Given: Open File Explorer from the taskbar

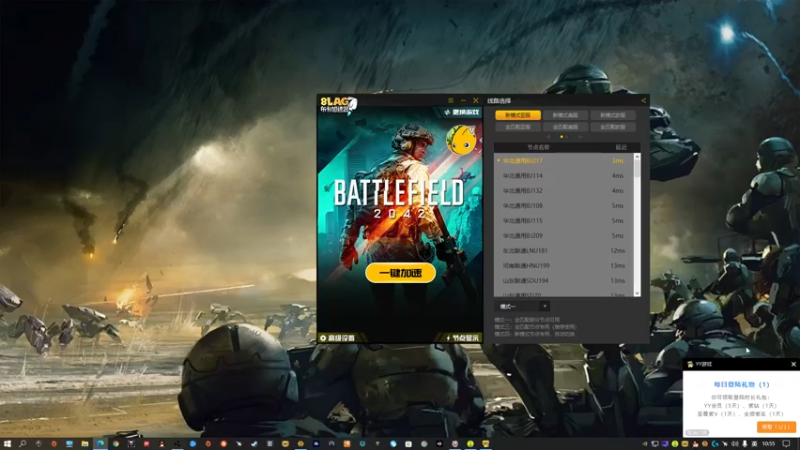Looking at the screenshot, I should (x=85, y=444).
